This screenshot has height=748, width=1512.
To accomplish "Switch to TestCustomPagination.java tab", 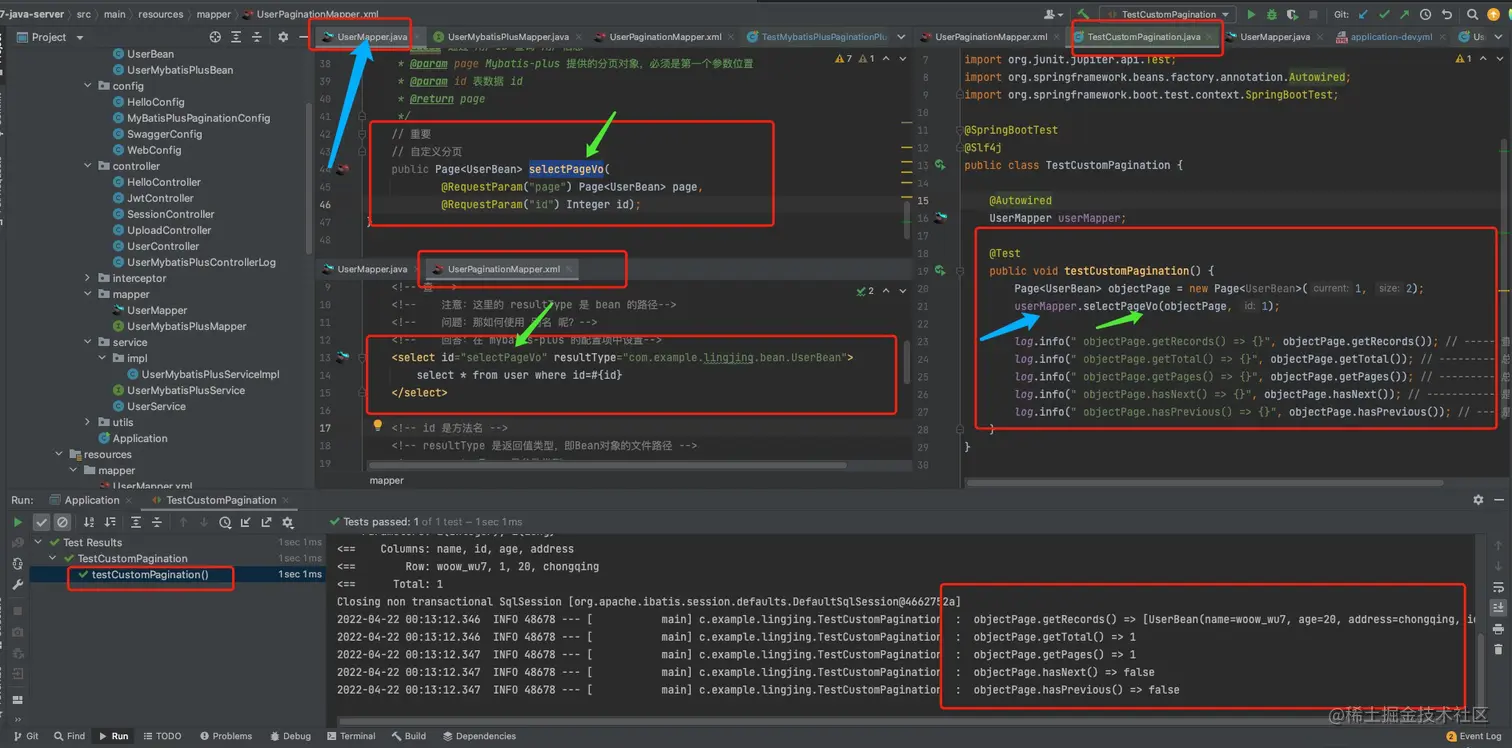I will coord(1143,37).
